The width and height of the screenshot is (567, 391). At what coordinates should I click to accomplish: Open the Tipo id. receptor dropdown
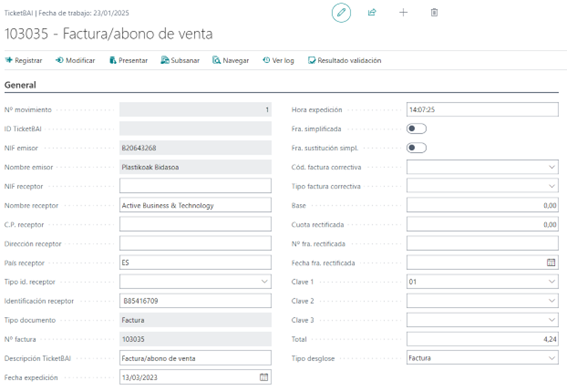tap(264, 282)
